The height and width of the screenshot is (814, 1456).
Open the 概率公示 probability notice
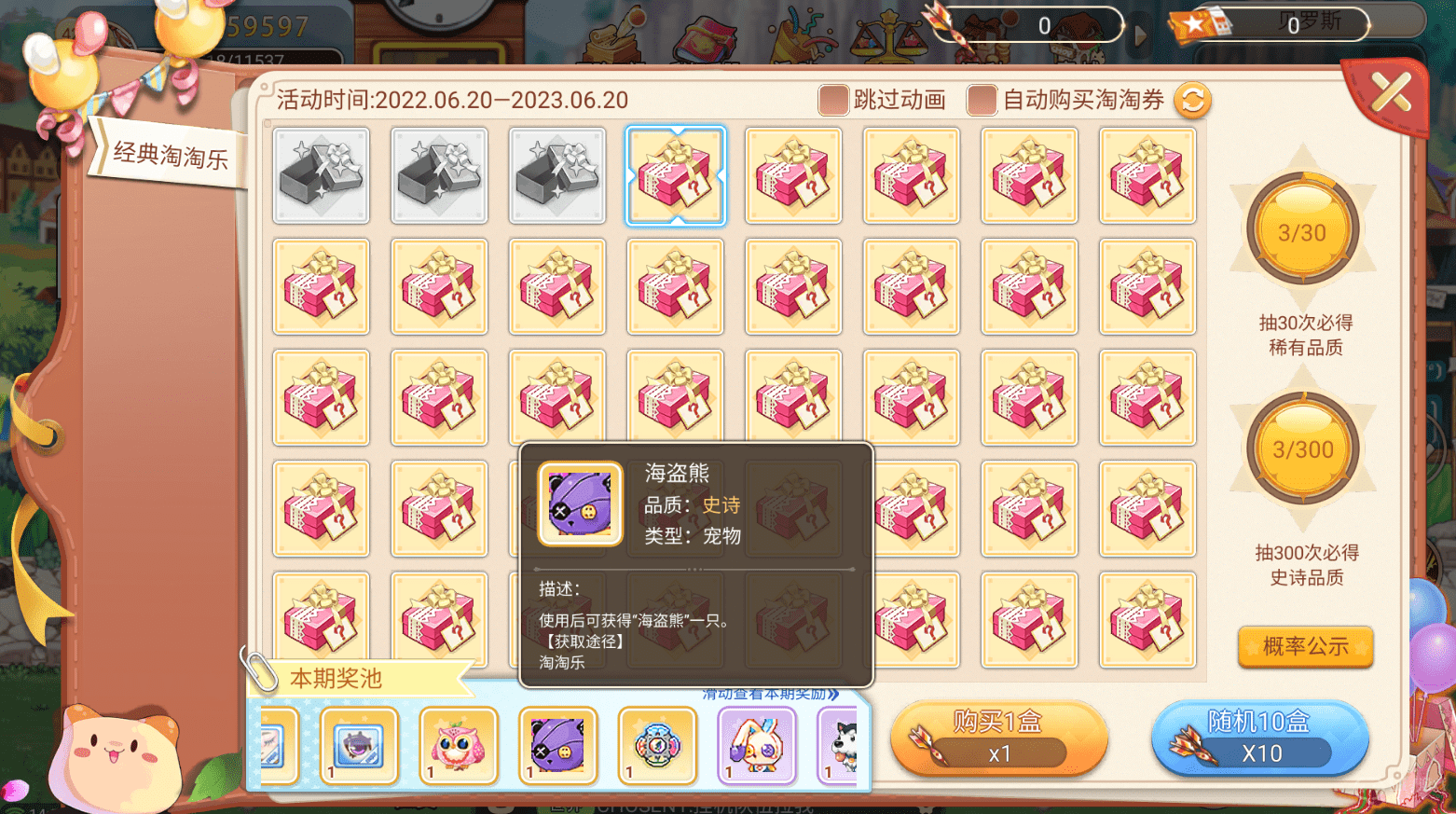tap(1305, 646)
